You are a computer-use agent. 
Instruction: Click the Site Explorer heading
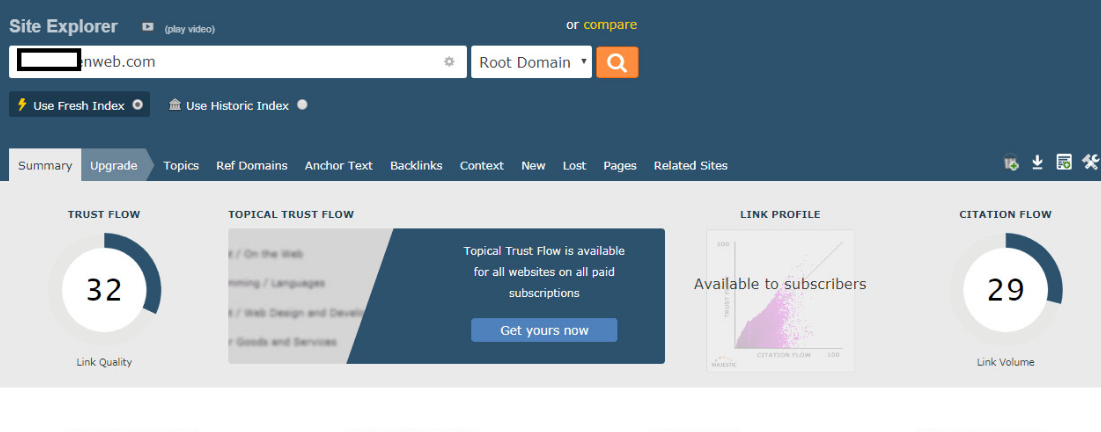[63, 27]
